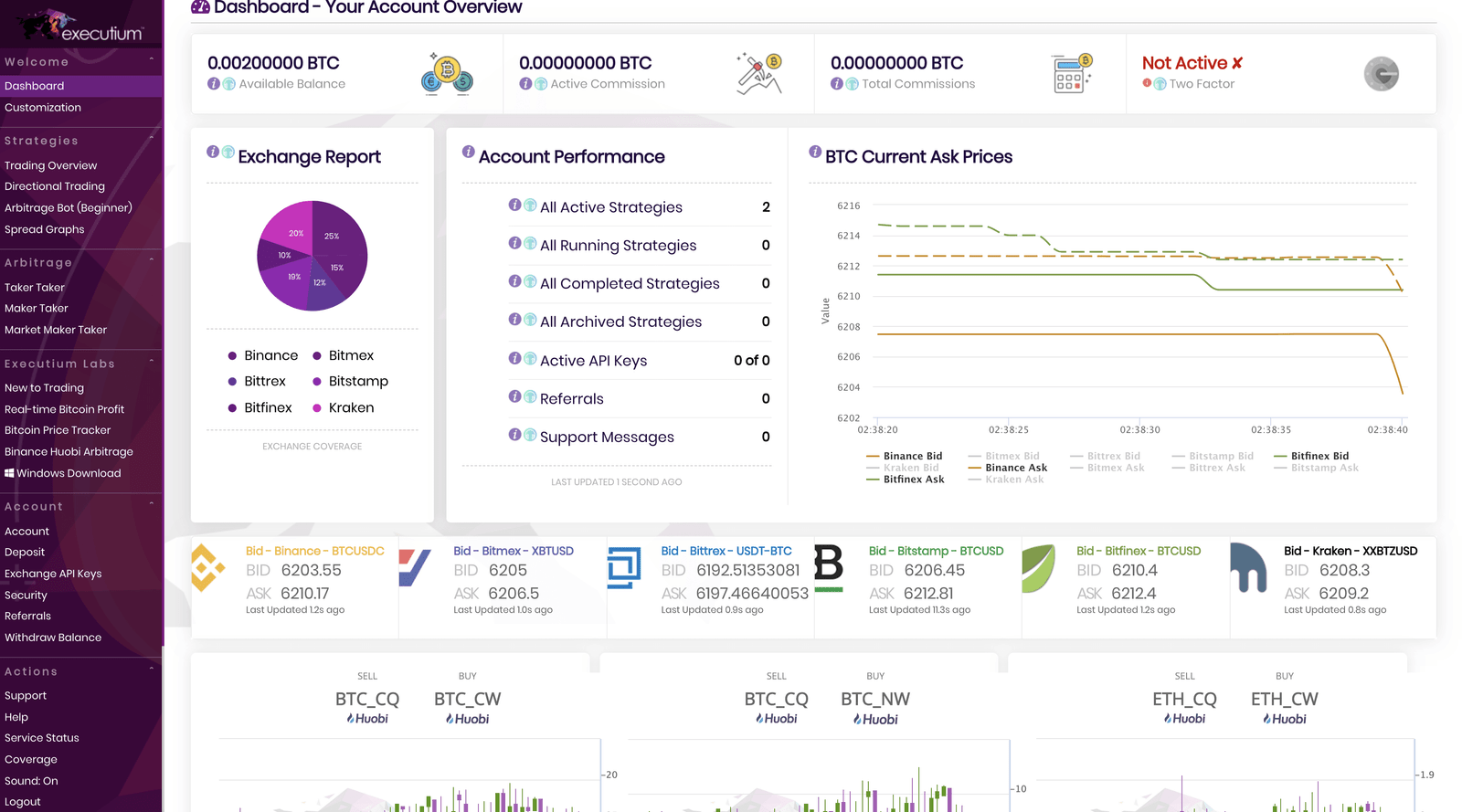Click the info icon beside BTC Current Ask Prices

pyautogui.click(x=815, y=152)
